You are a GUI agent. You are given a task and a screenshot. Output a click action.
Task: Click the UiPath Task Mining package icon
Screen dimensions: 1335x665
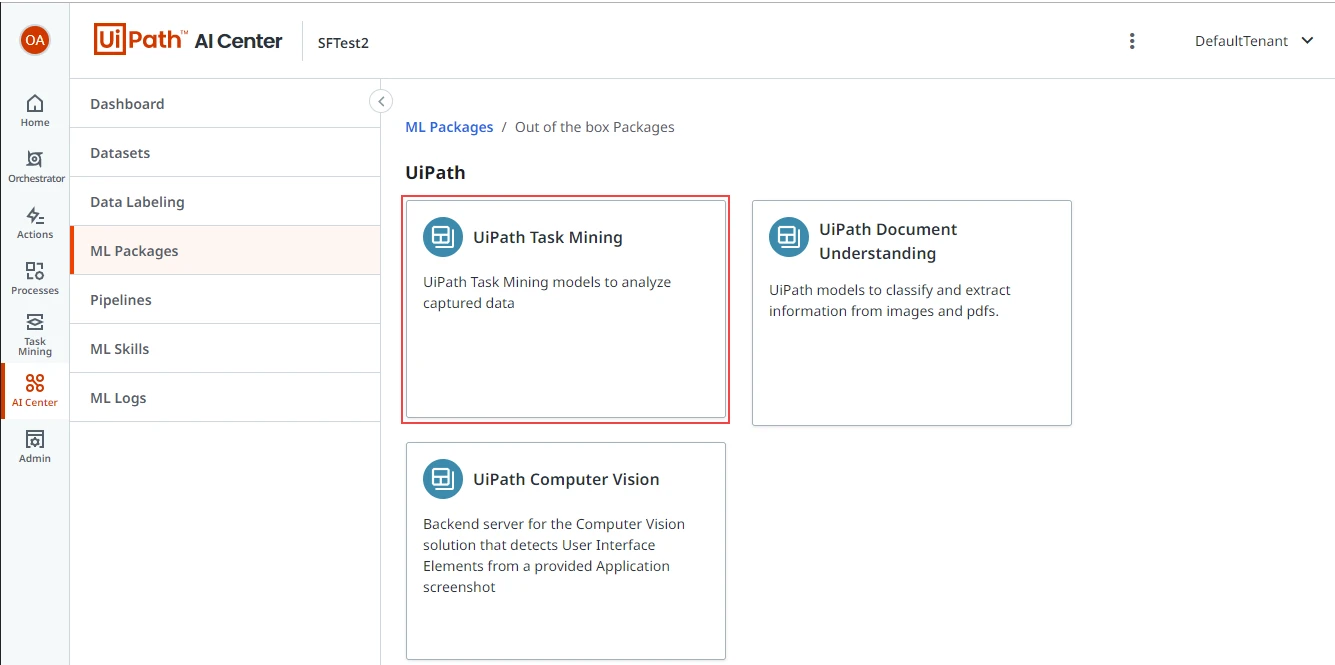pos(442,237)
